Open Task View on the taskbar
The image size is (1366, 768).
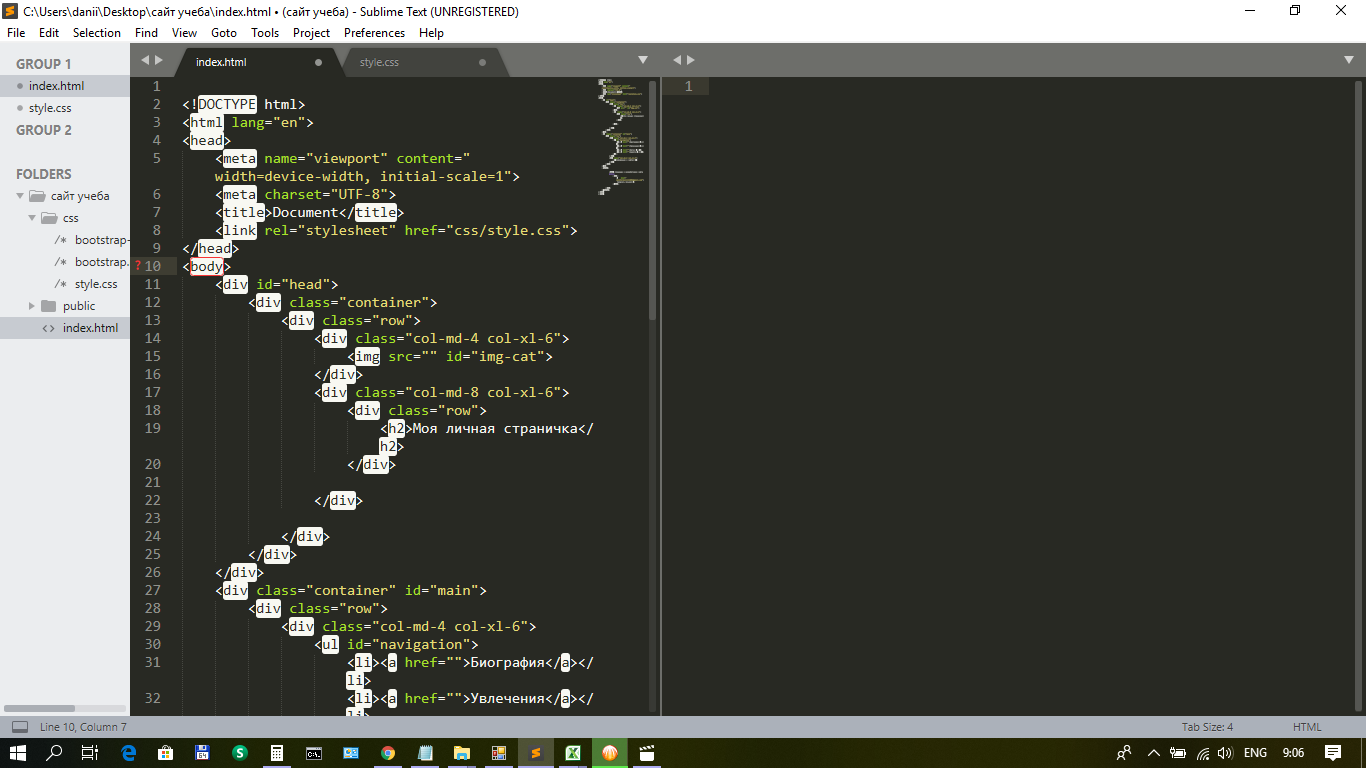pos(90,753)
